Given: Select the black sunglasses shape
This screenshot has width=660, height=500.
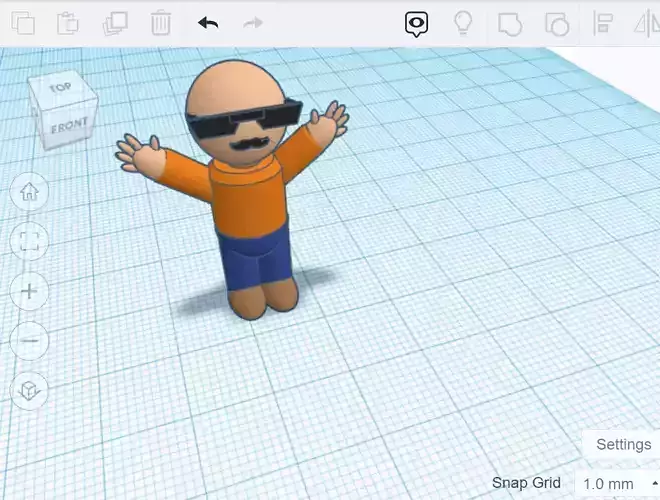Looking at the screenshot, I should [x=244, y=118].
